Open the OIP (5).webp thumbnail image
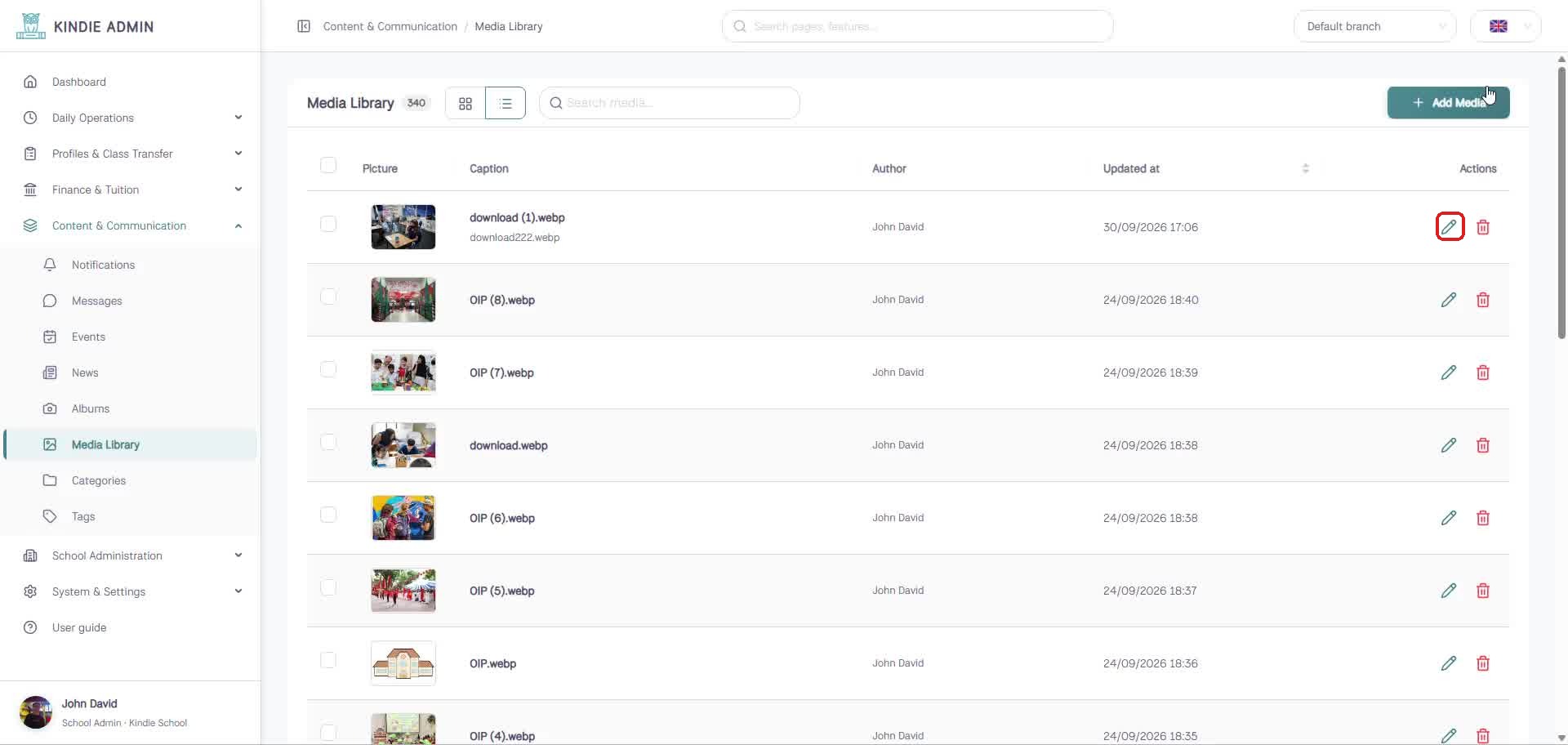 (403, 591)
